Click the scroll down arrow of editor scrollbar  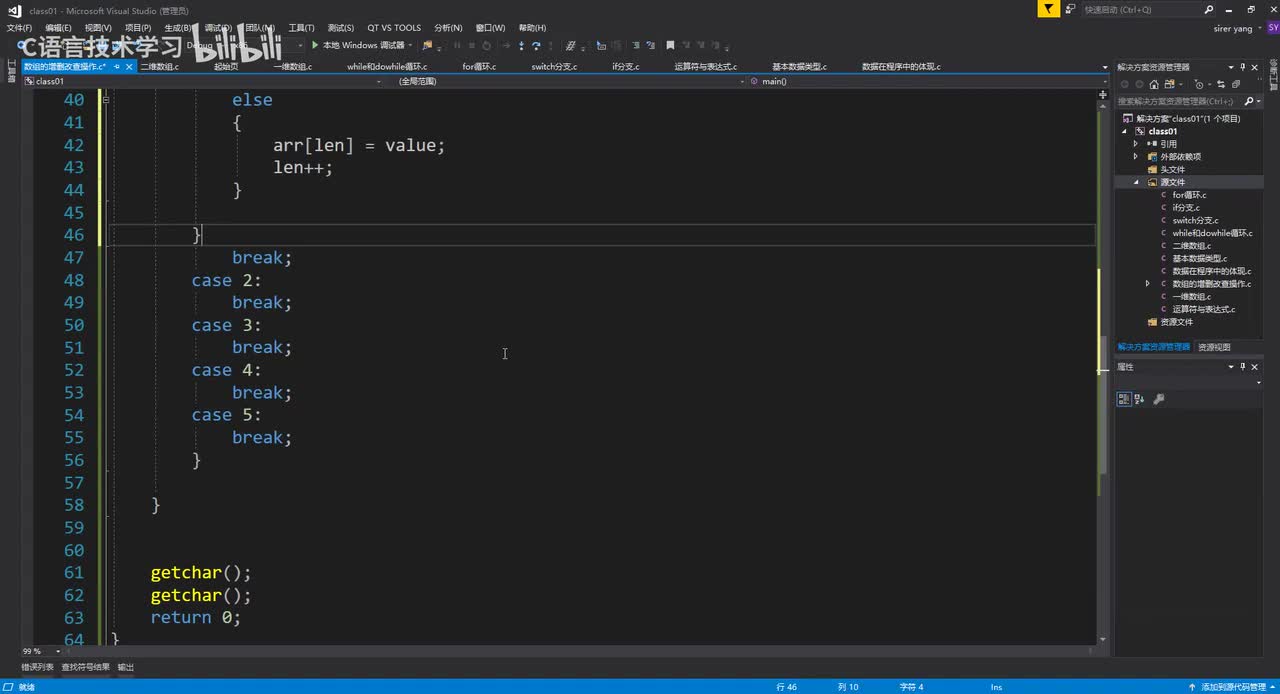pyautogui.click(x=1103, y=639)
